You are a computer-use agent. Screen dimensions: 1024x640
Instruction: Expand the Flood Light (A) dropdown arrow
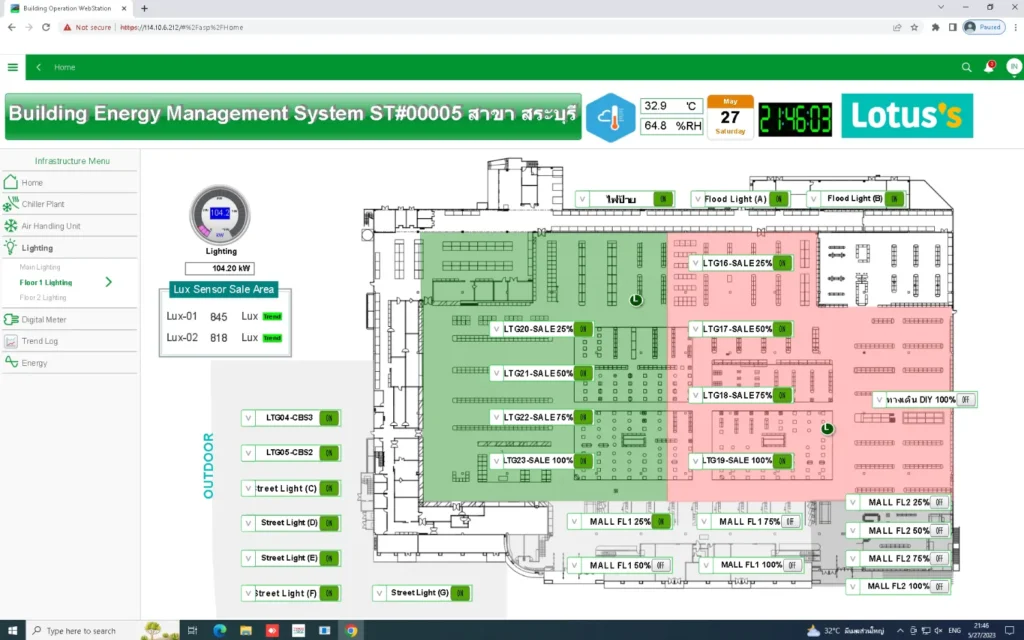[x=698, y=199]
